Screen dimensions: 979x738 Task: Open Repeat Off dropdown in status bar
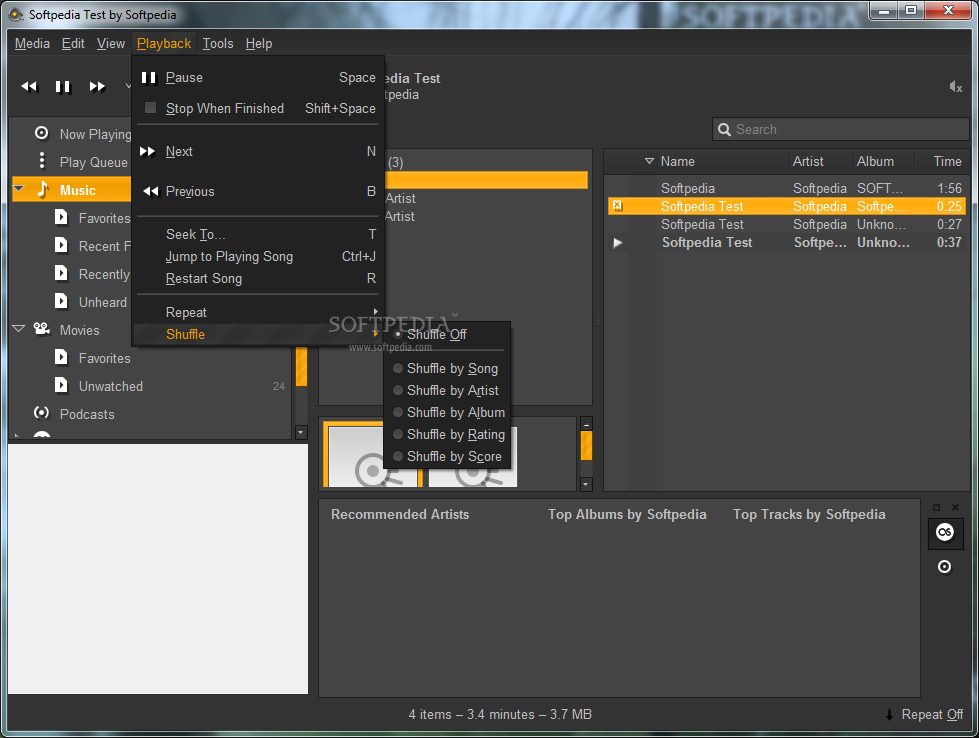click(x=924, y=714)
